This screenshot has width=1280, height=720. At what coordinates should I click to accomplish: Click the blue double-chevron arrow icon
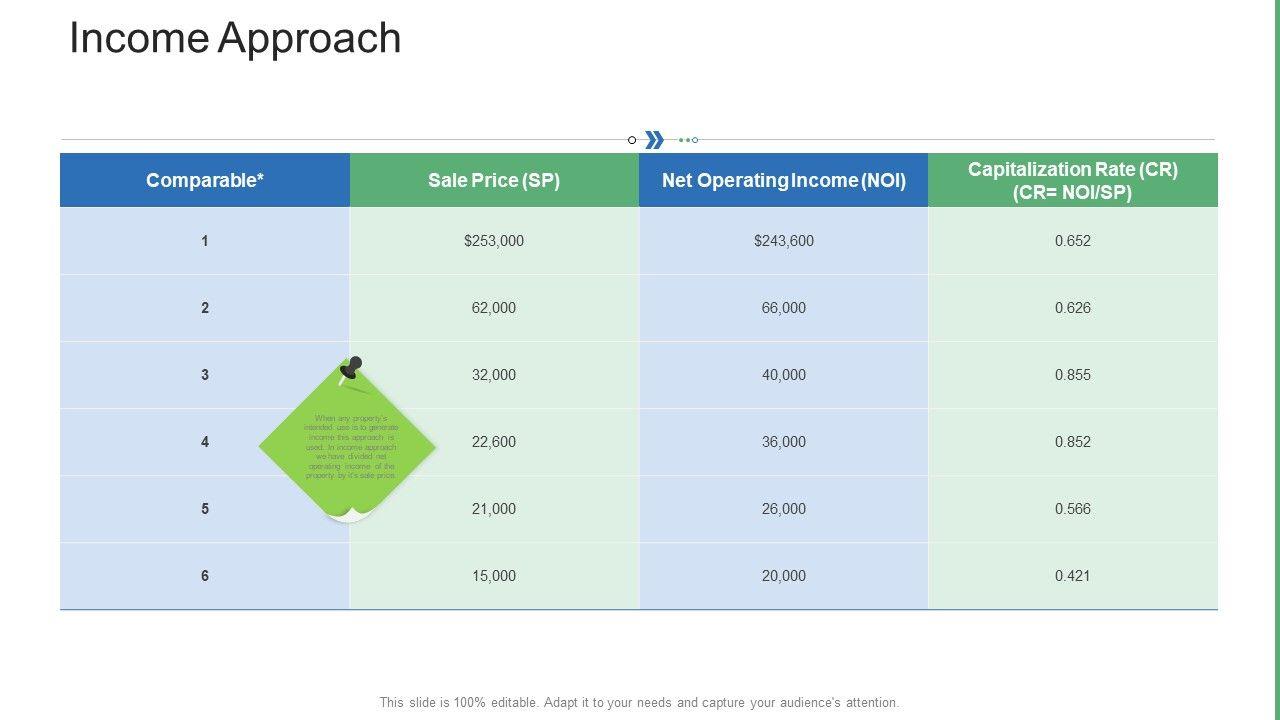pyautogui.click(x=654, y=140)
